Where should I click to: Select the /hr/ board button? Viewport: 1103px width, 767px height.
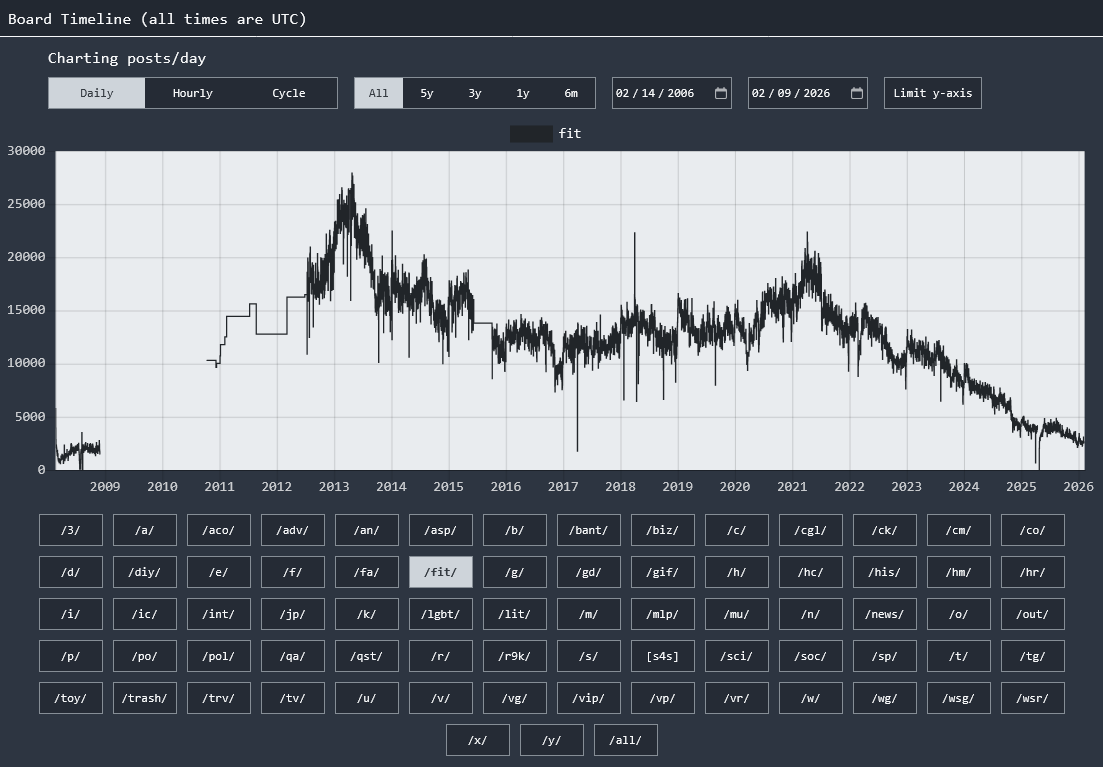(x=1033, y=572)
